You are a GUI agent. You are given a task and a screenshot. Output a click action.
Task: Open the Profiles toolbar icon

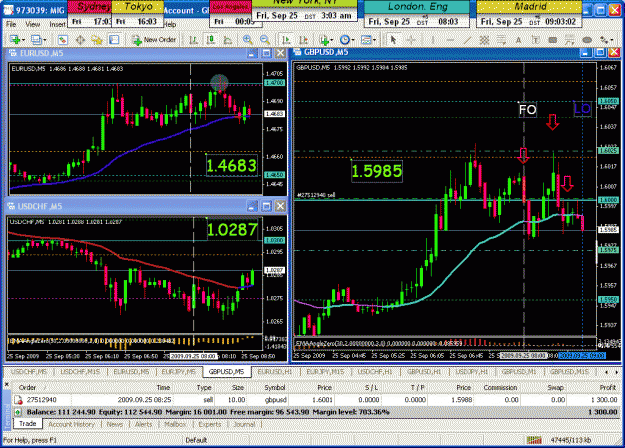point(35,39)
